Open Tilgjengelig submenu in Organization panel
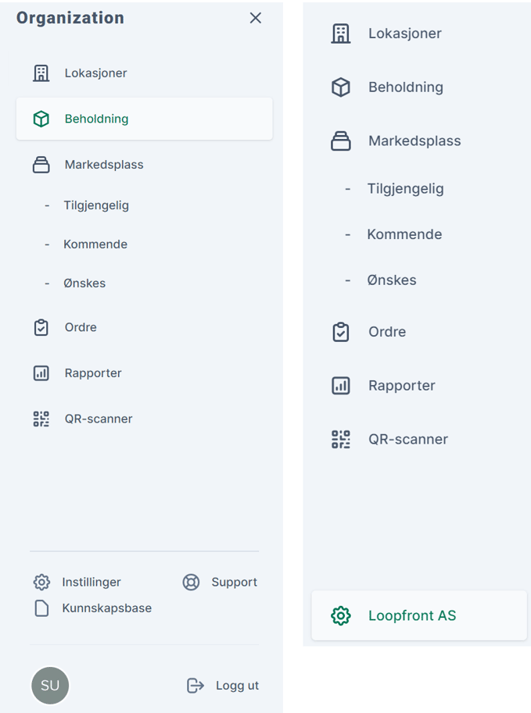The image size is (531, 713). pos(96,205)
